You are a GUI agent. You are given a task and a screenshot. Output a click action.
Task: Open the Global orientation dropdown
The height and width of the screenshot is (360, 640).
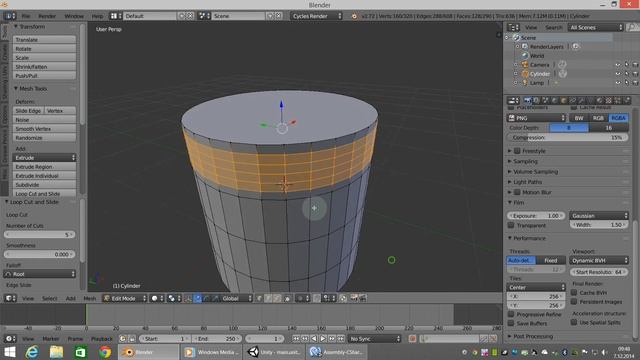(x=237, y=298)
